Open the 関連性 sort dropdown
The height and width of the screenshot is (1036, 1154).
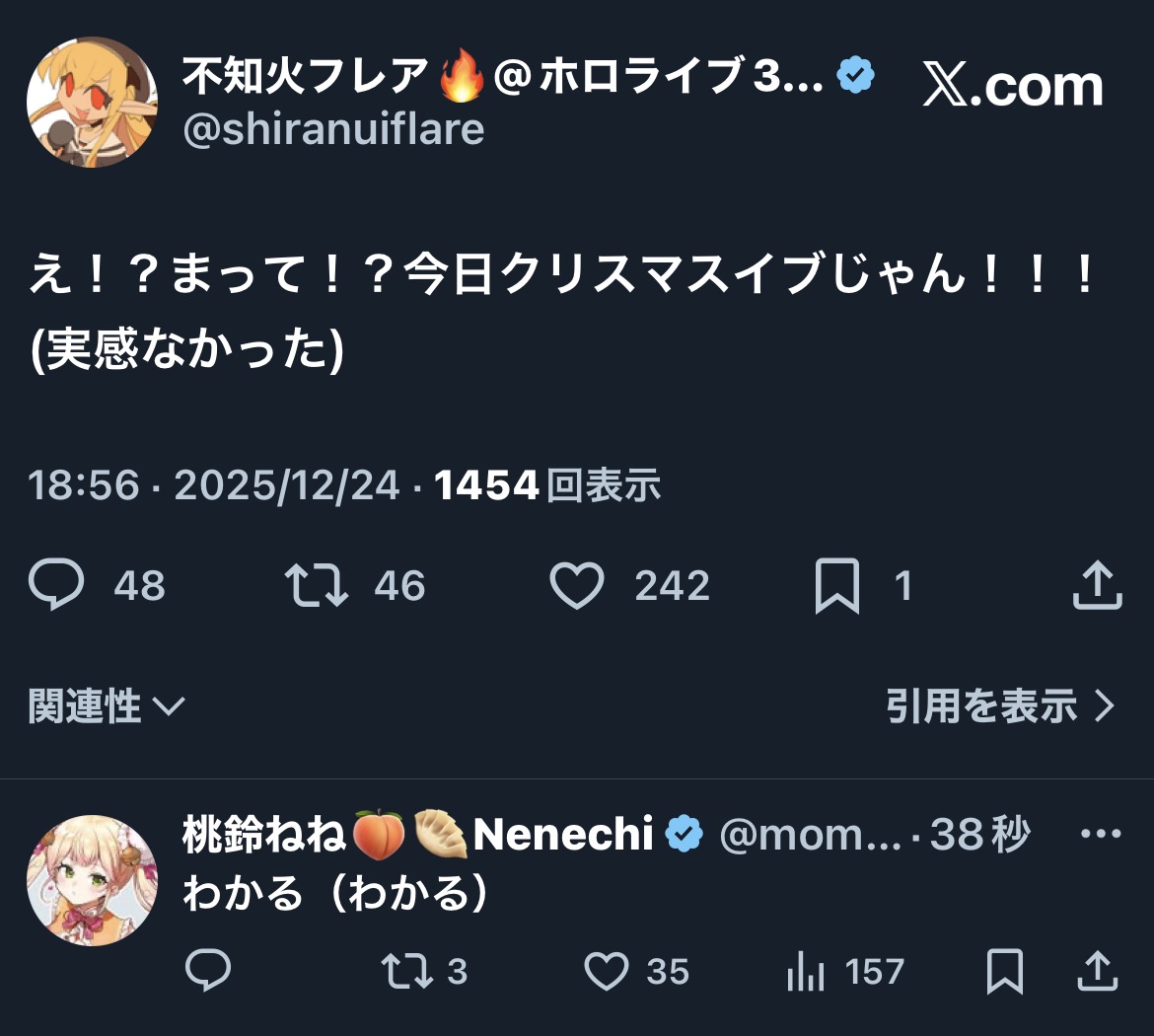pos(107,706)
